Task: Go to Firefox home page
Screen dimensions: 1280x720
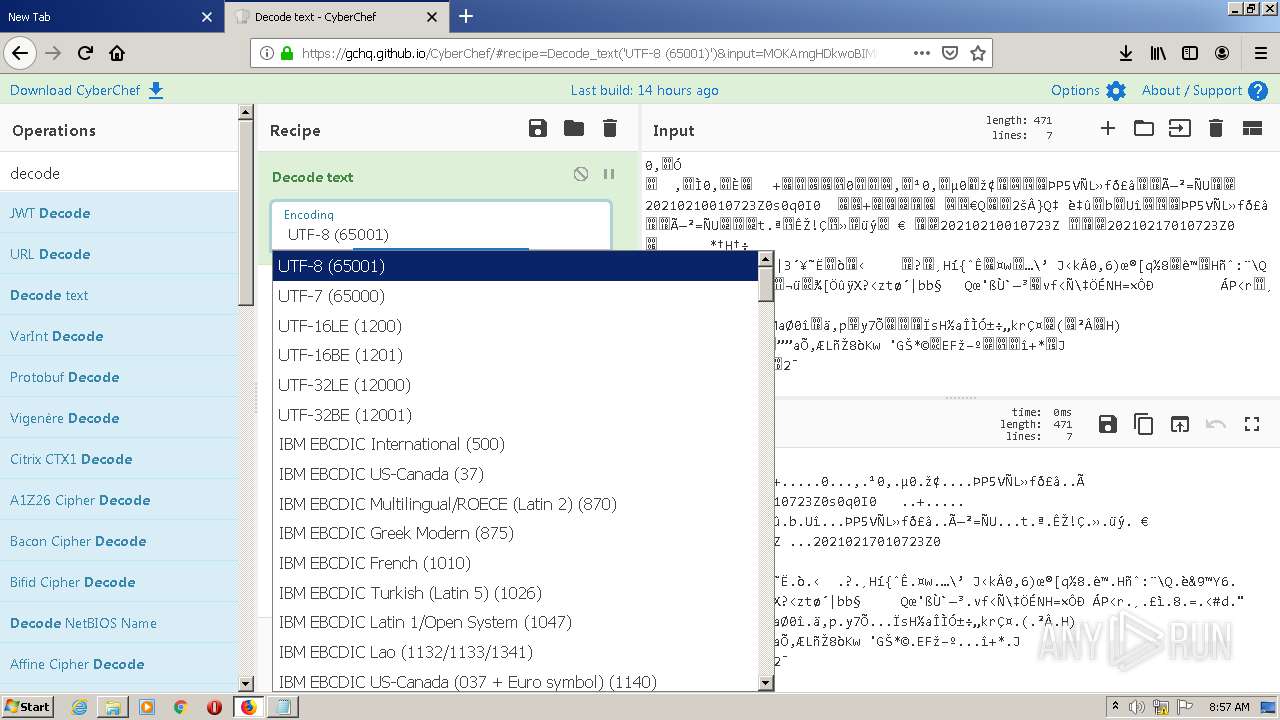Action: click(x=117, y=53)
